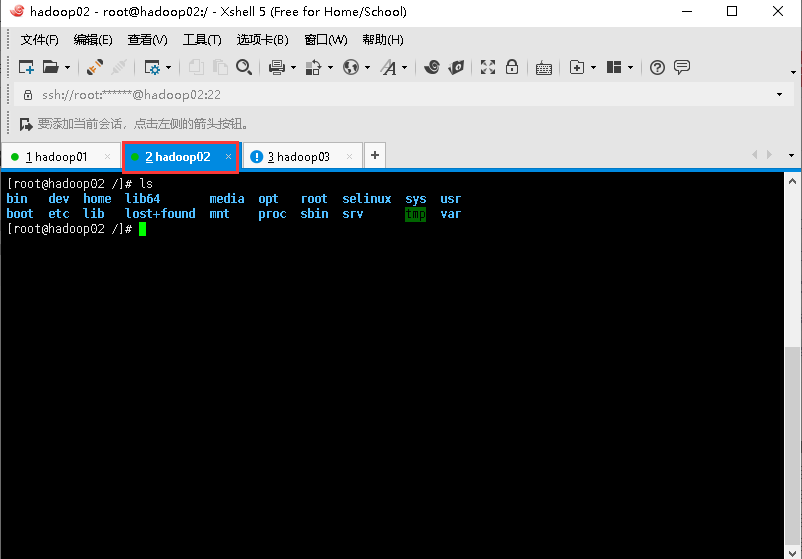Click the terminal scrollbar down arrow
Screen dimensions: 802x559
792,552
